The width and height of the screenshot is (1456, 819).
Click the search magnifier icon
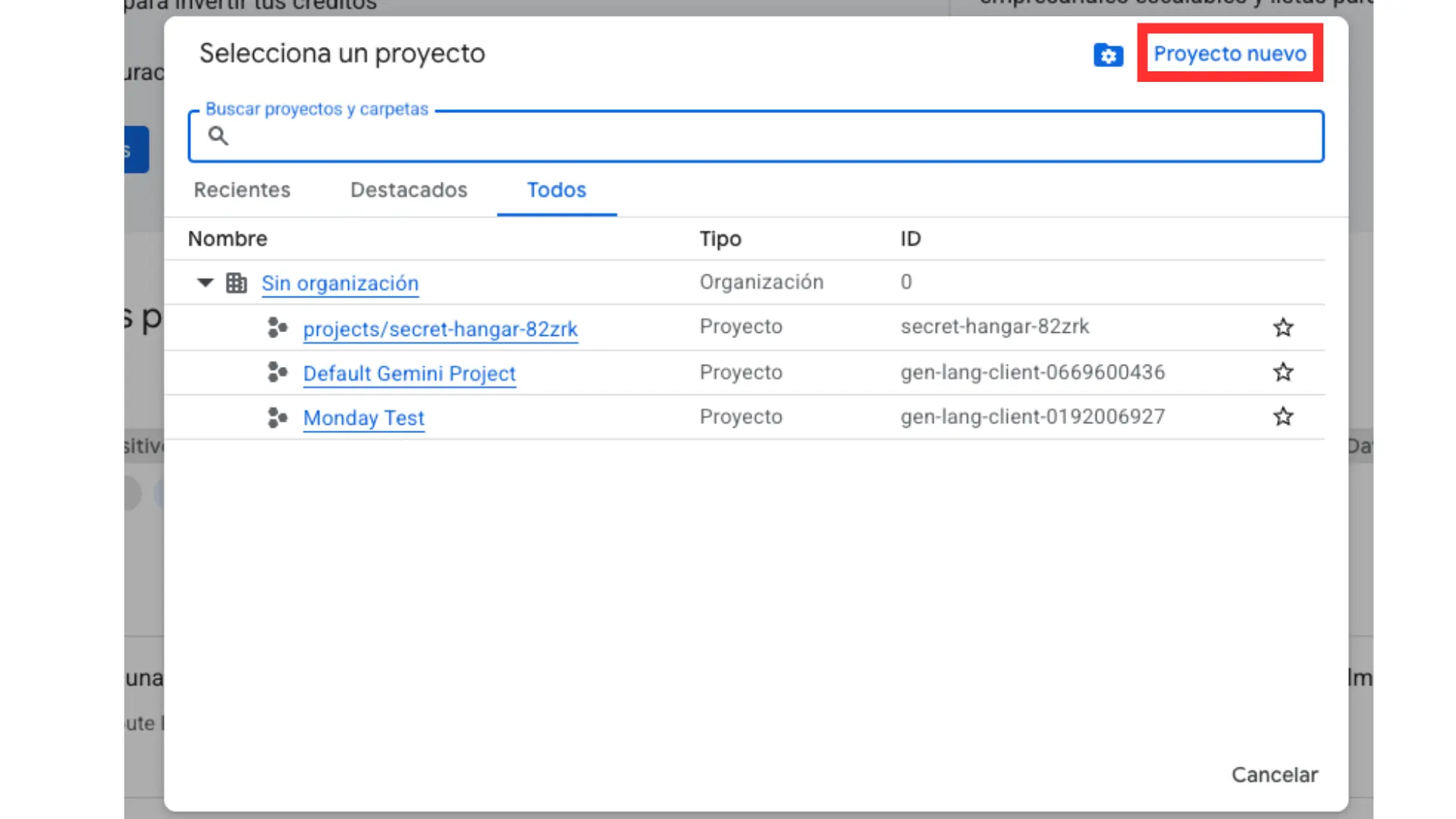point(218,136)
